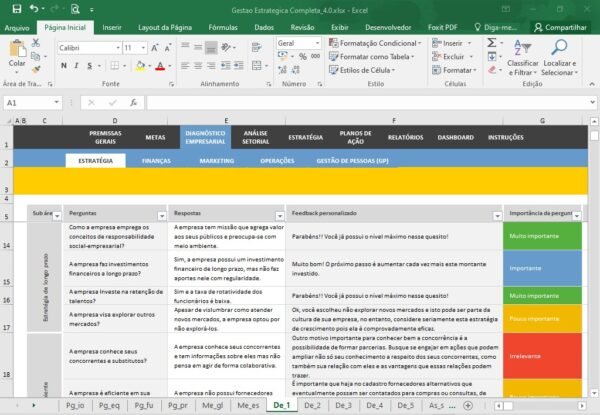Open the Calibri font name dropdown

pos(117,48)
